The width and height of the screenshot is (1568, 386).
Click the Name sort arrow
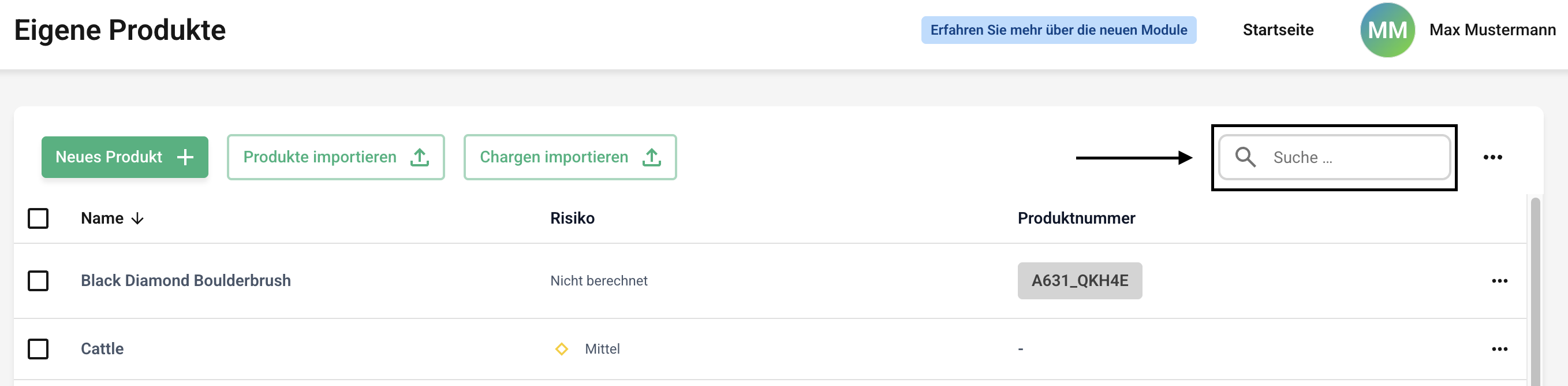click(x=137, y=218)
